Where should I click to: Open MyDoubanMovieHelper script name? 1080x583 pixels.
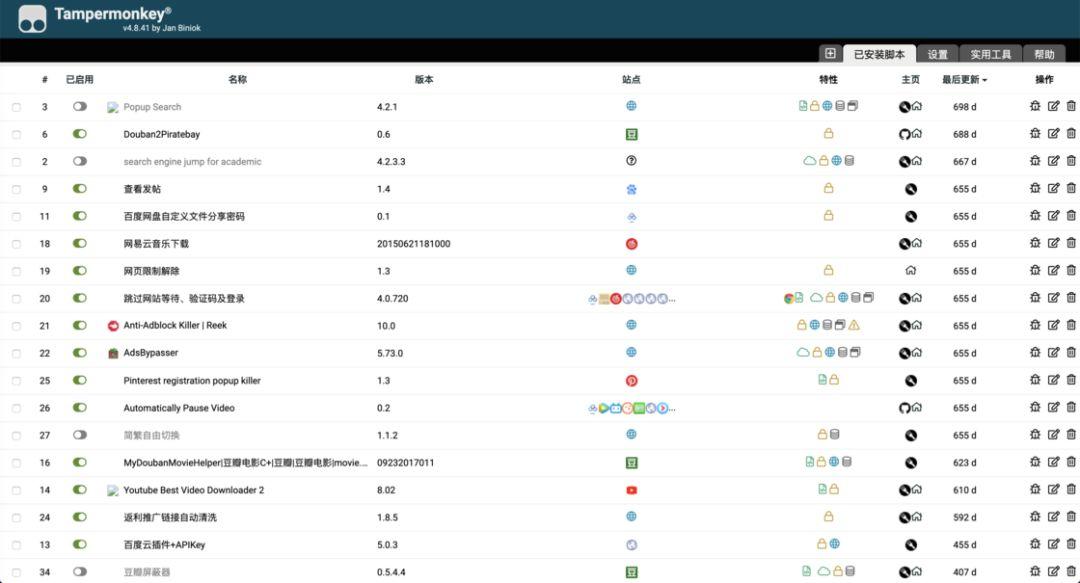(245, 462)
